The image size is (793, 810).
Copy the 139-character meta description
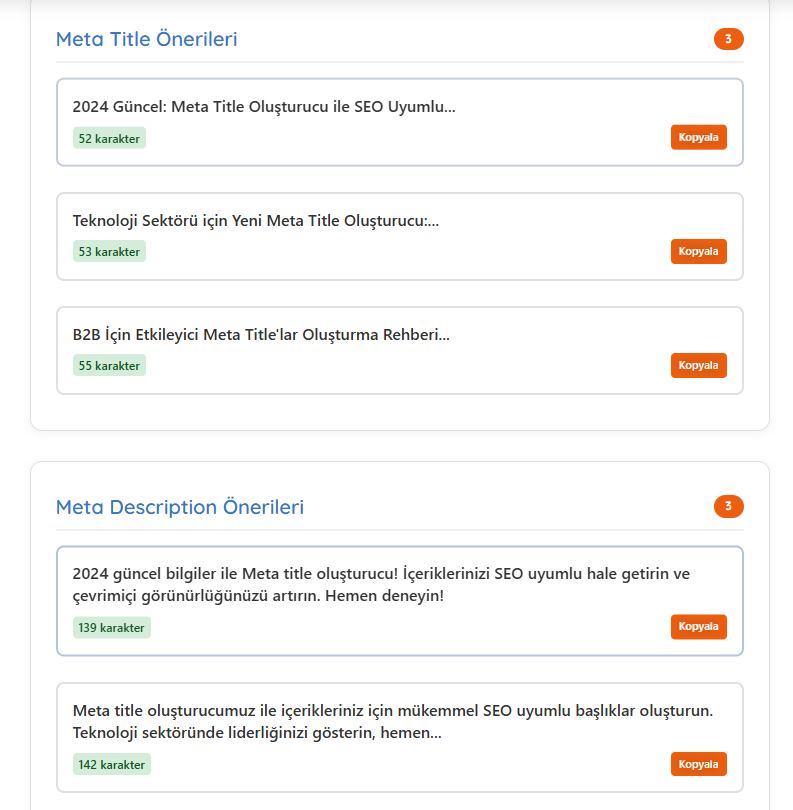pos(698,626)
